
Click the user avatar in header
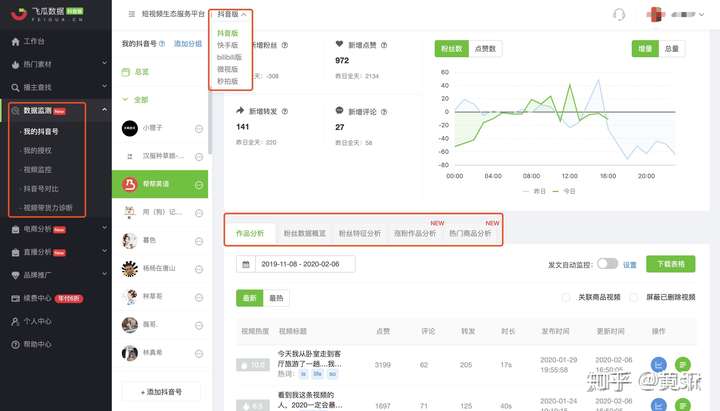coord(655,14)
